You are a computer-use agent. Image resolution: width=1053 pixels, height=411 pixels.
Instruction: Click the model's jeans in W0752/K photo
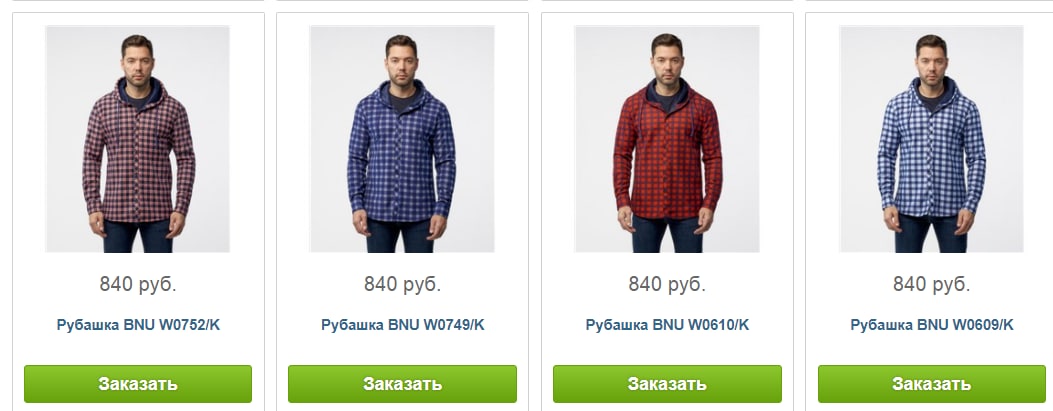pyautogui.click(x=138, y=235)
